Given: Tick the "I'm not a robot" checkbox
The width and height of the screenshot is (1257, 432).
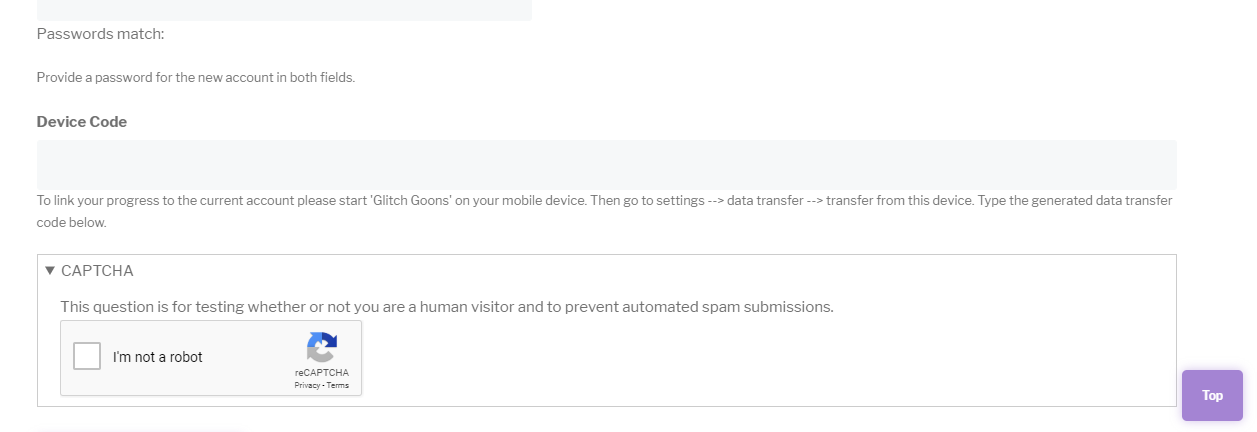Looking at the screenshot, I should [88, 356].
